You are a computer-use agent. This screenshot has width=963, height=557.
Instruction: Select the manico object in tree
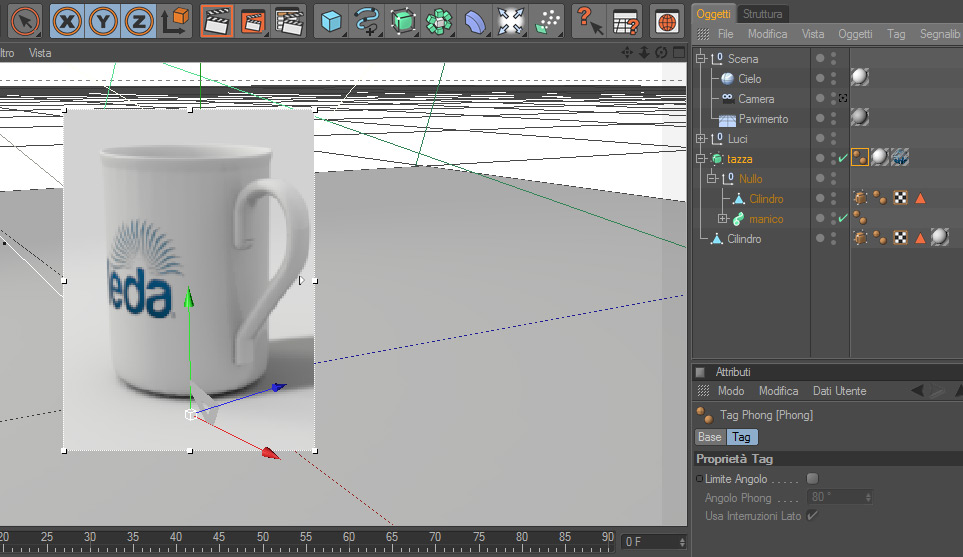(766, 219)
